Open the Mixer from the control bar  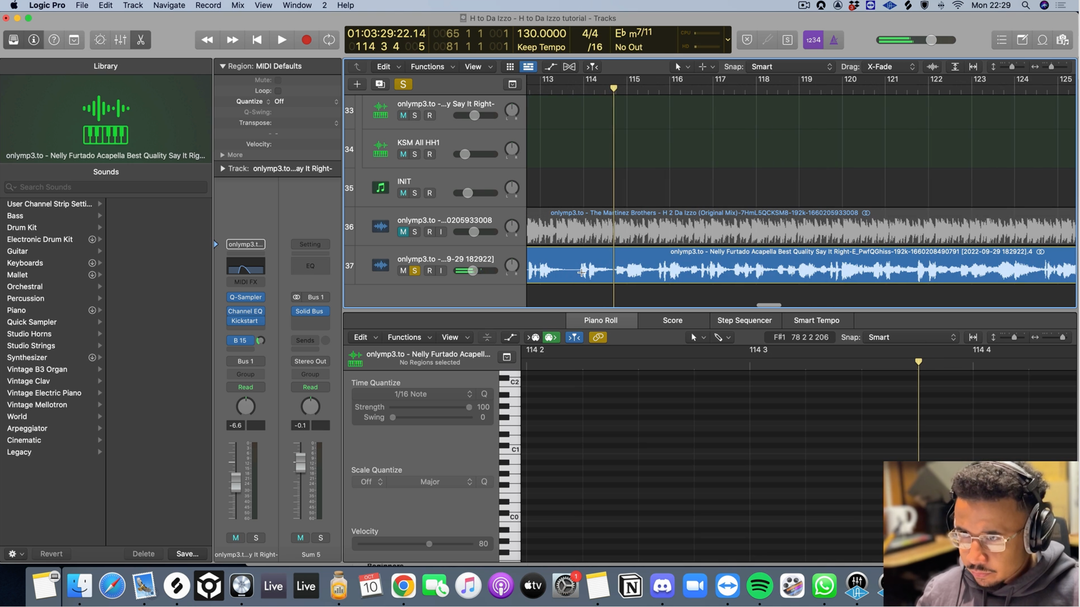coord(120,40)
